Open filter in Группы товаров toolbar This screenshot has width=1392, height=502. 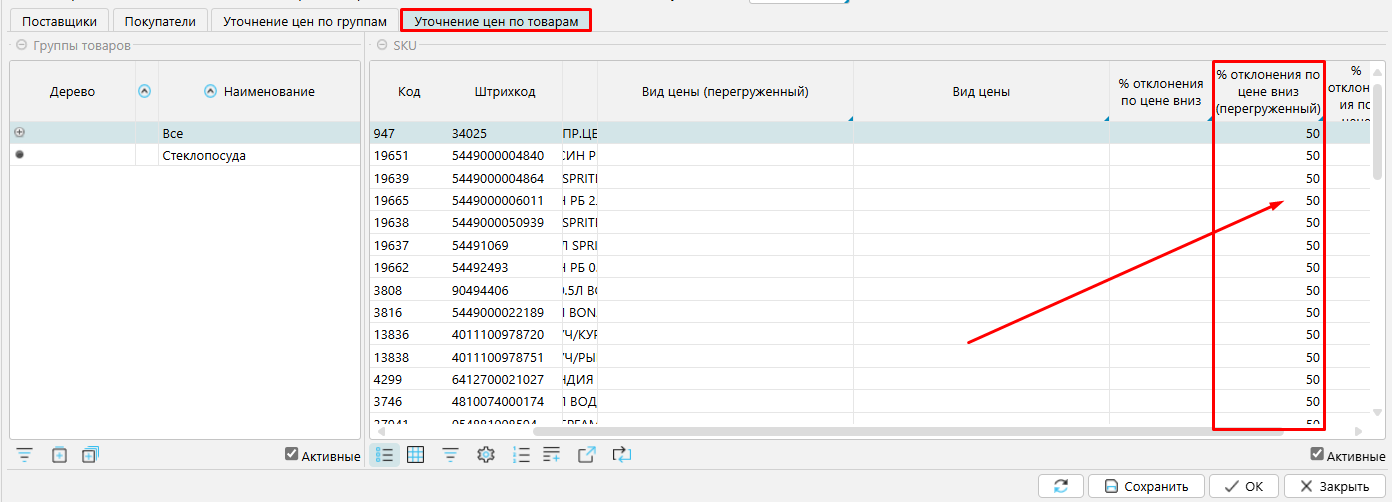pos(25,455)
